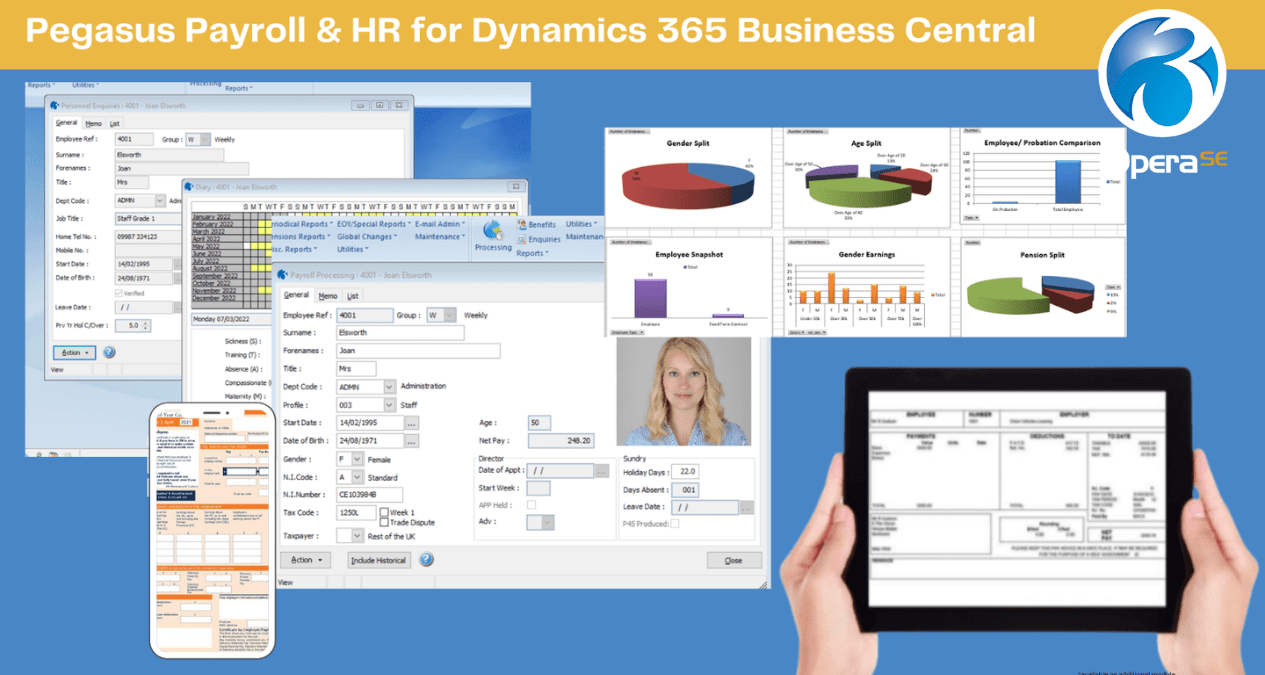Click the Days Absent field
Image resolution: width=1265 pixels, height=675 pixels.
(685, 490)
